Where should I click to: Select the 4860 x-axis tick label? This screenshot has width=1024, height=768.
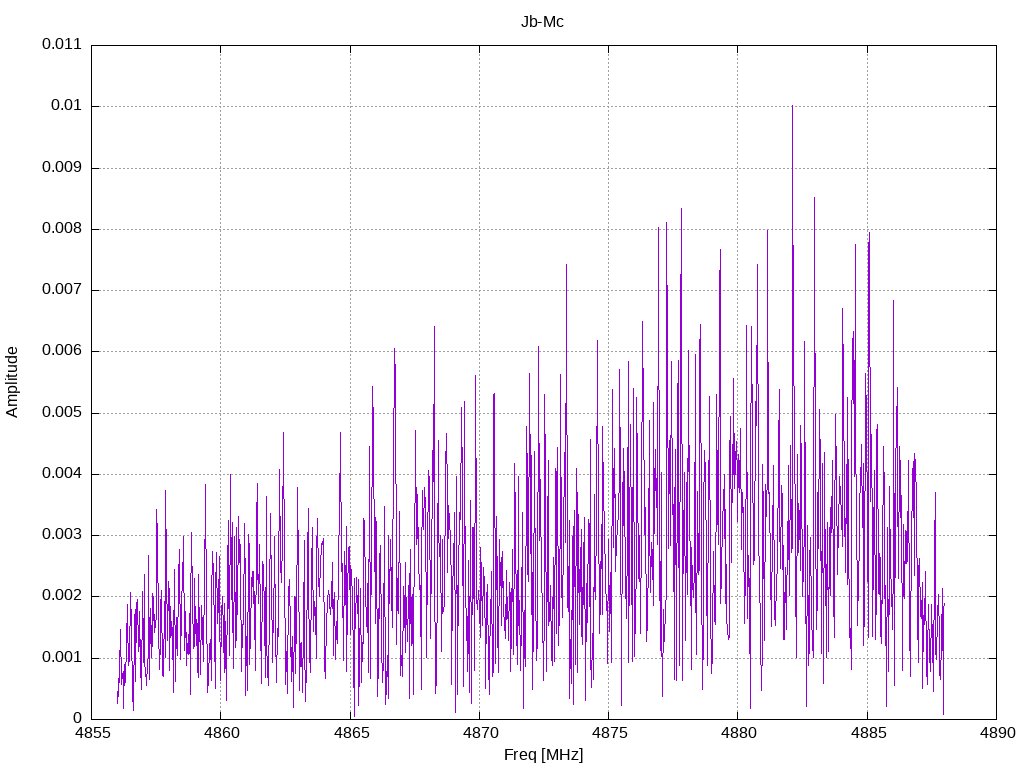tap(221, 733)
